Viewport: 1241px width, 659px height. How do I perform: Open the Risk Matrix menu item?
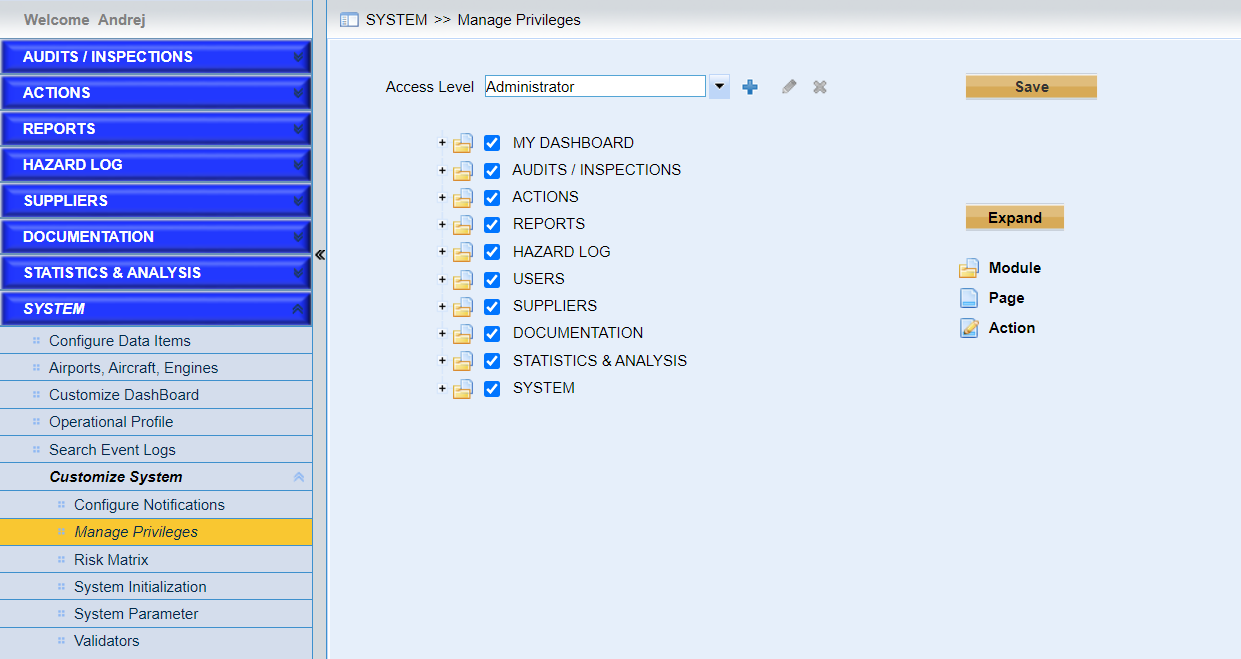tap(111, 560)
